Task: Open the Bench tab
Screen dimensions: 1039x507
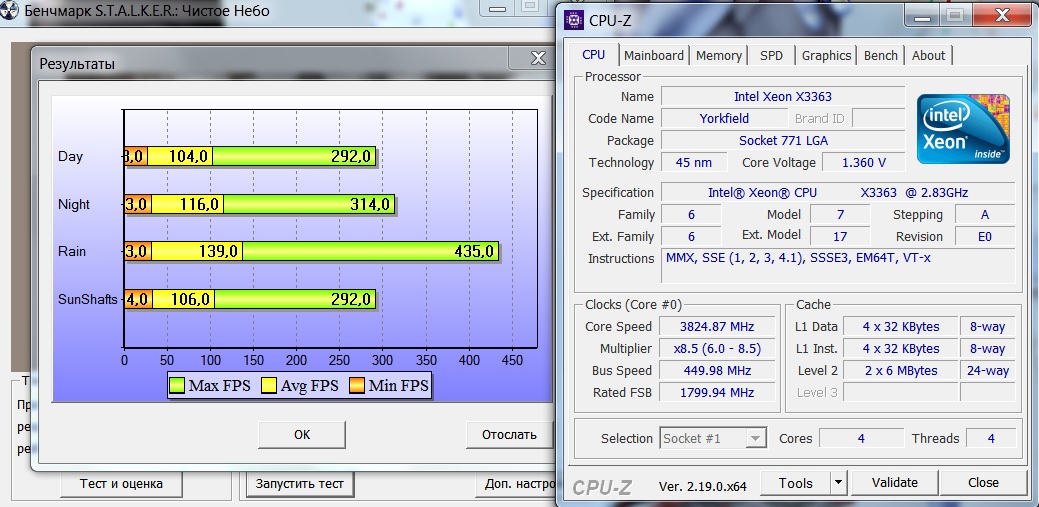Action: 881,56
